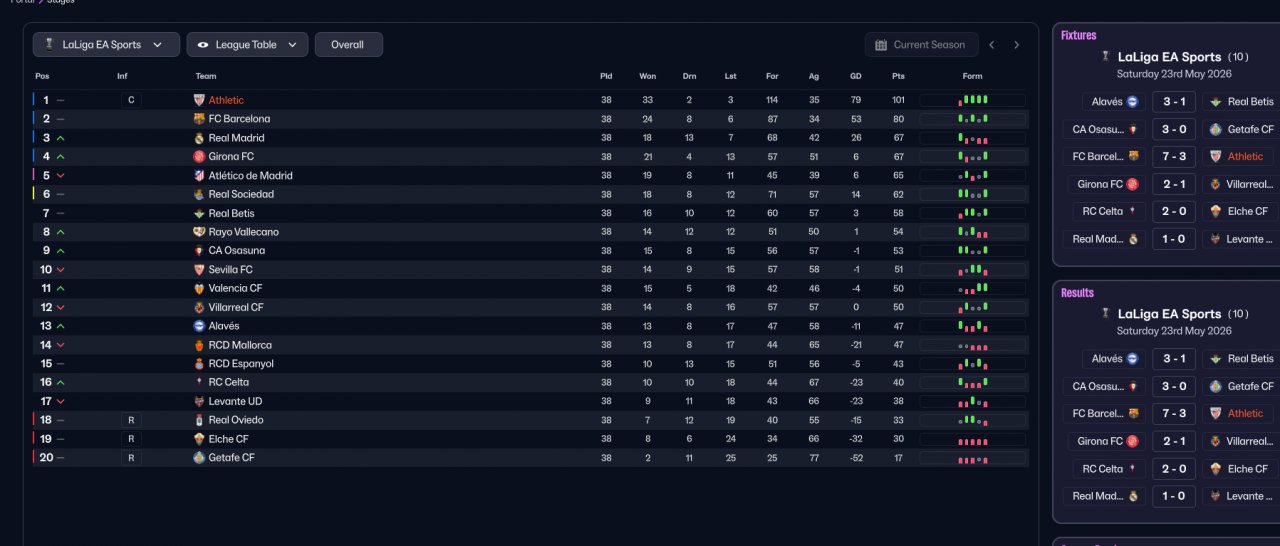1280x546 pixels.
Task: Expand the LaLiga EA Sports competition dropdown
Action: [x=157, y=45]
